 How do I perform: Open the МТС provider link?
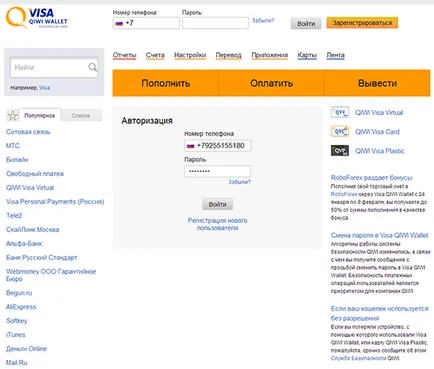[x=13, y=146]
